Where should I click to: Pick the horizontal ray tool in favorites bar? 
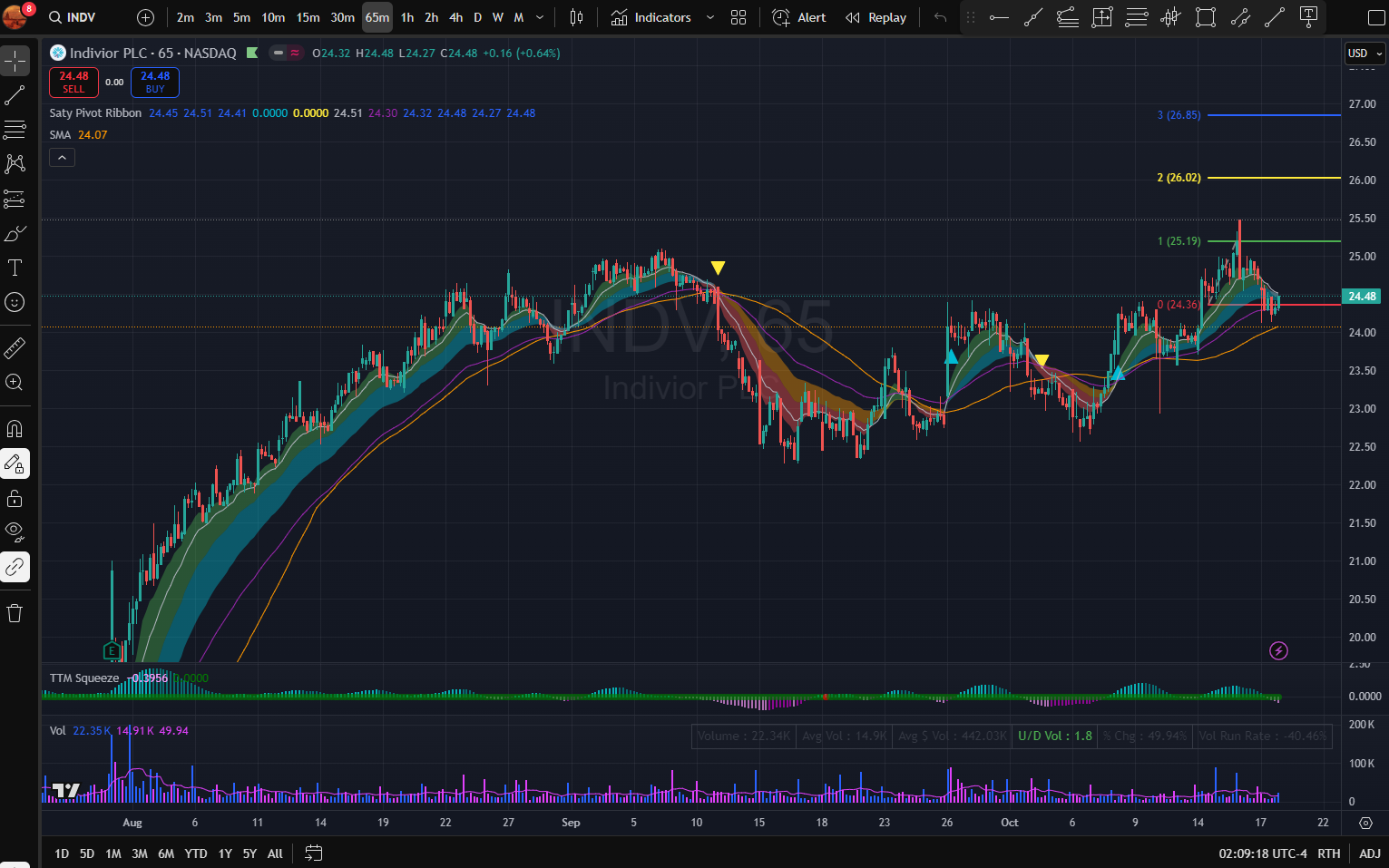(x=999, y=17)
